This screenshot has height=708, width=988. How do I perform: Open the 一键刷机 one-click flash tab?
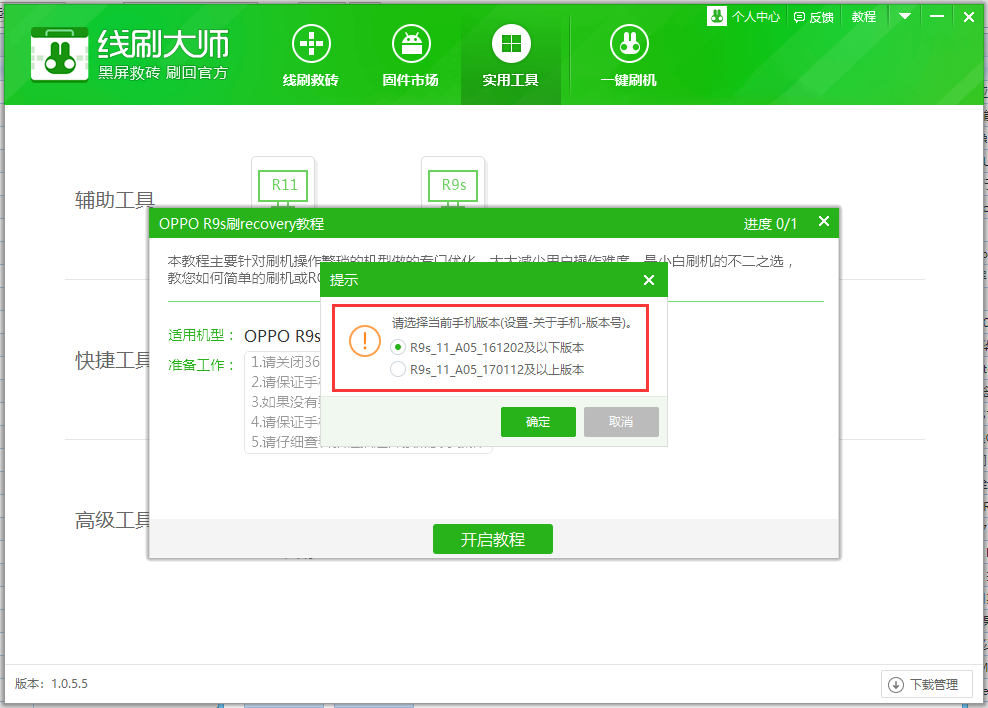[629, 55]
